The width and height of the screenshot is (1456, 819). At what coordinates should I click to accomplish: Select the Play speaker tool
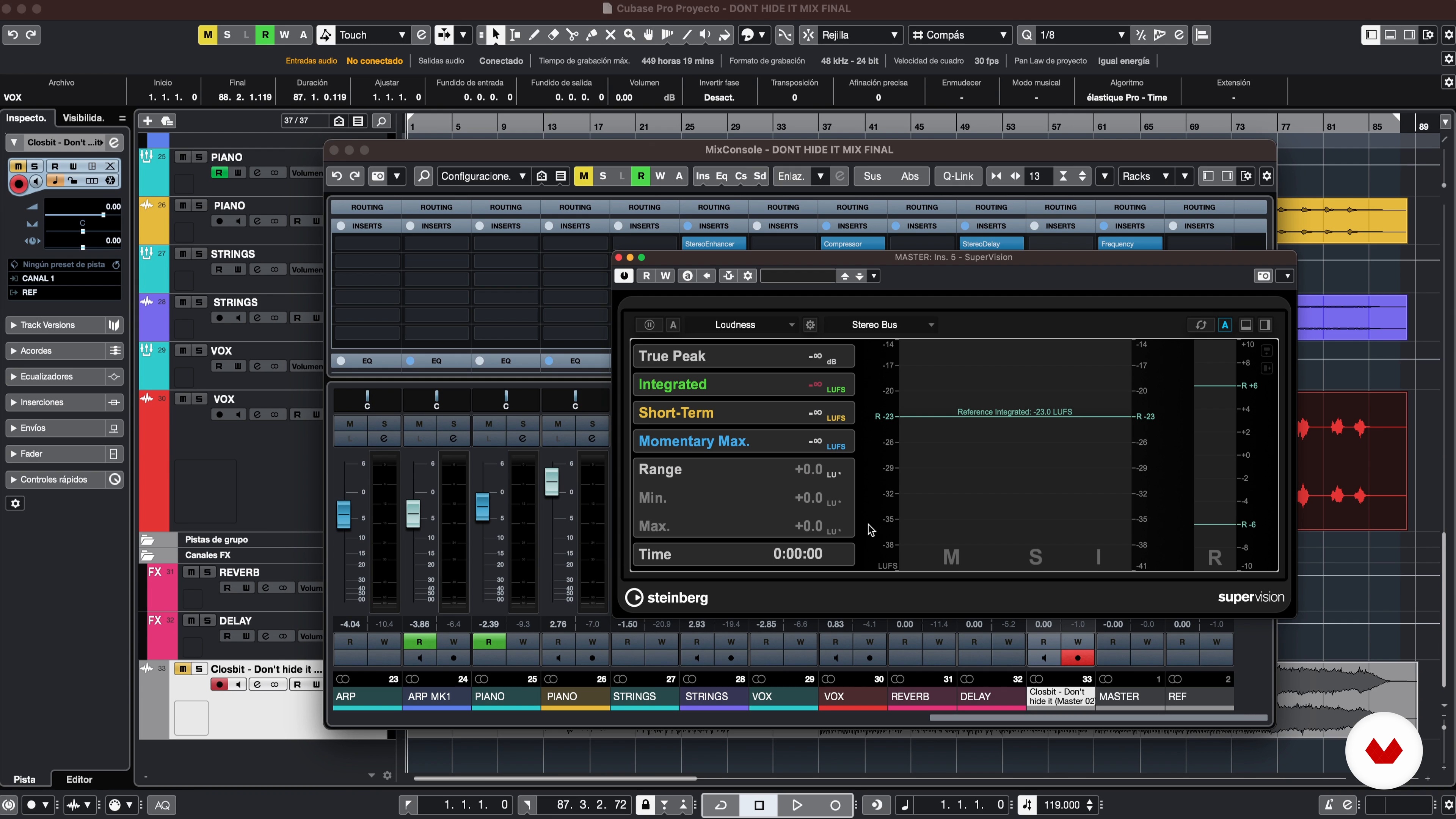pos(705,35)
